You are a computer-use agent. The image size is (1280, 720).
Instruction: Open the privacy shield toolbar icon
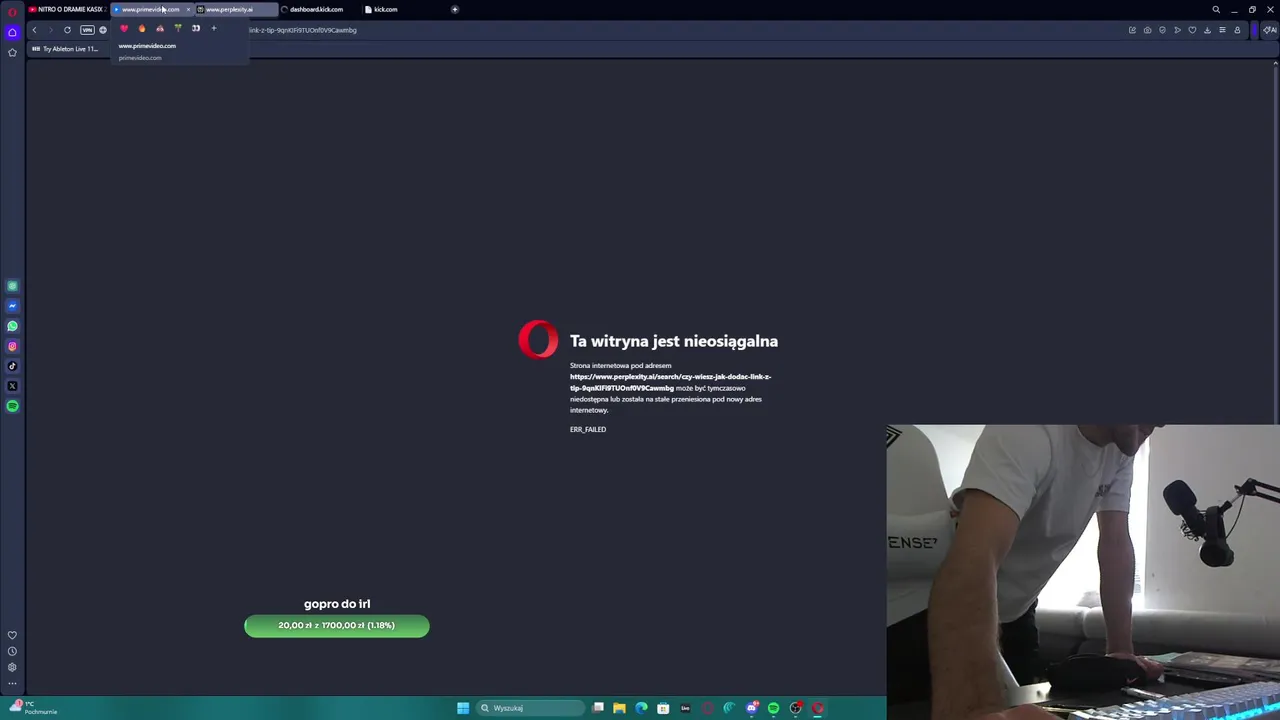point(1162,30)
